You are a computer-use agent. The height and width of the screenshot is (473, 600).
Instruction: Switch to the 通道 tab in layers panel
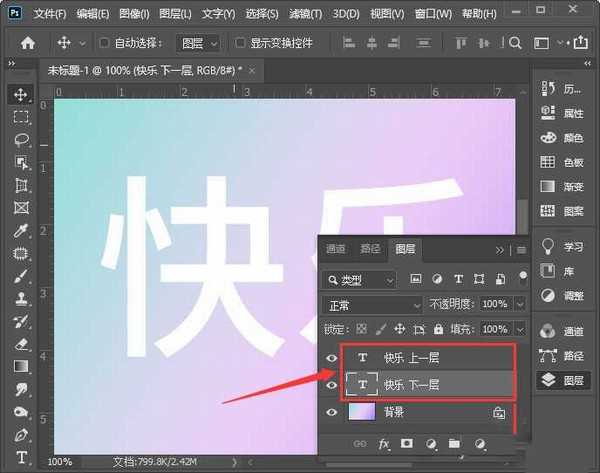coord(336,249)
